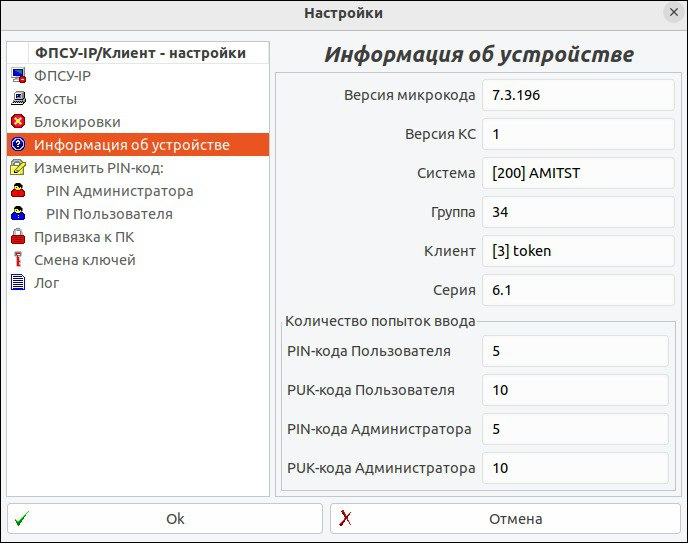Click the PUK-кода Пользователя attempts field
Image resolution: width=688 pixels, height=543 pixels.
pos(574,390)
